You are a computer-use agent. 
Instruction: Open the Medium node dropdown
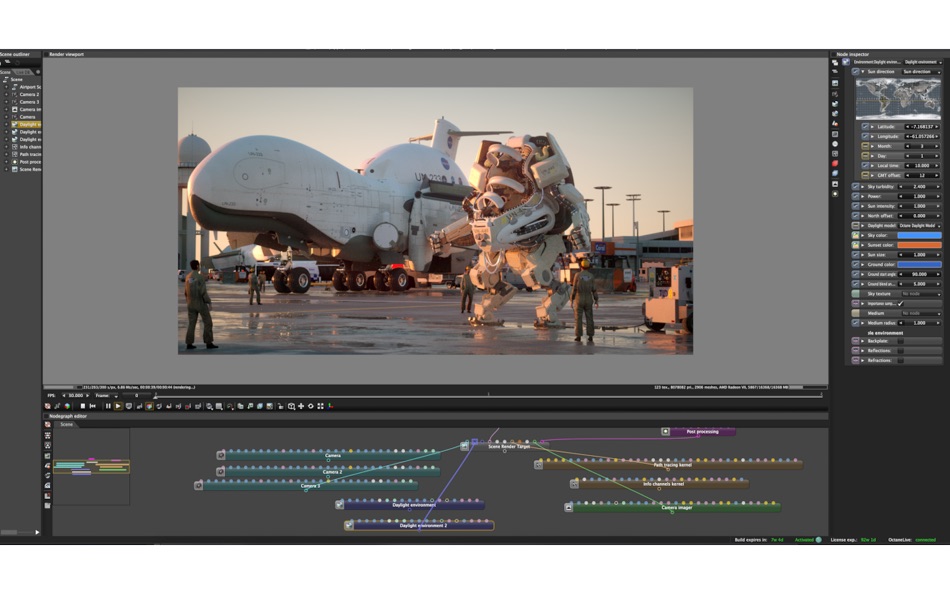922,313
